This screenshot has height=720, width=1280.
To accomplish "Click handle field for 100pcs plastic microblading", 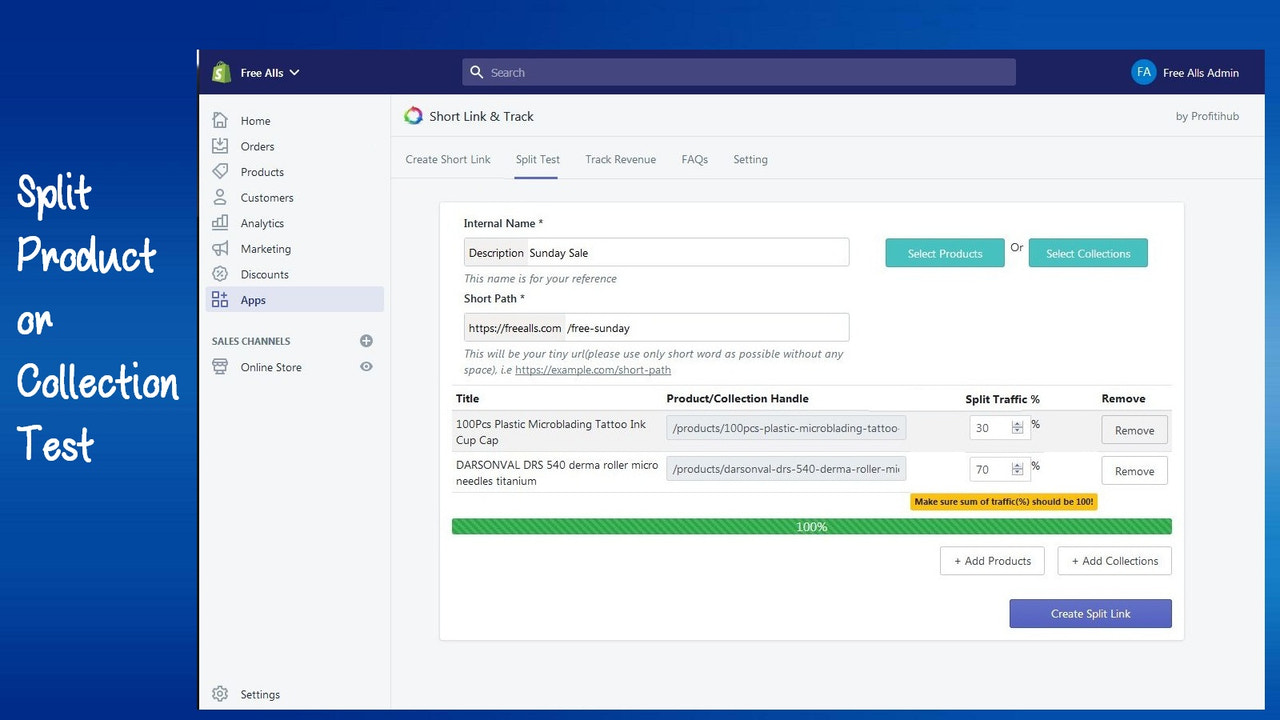I will point(786,429).
